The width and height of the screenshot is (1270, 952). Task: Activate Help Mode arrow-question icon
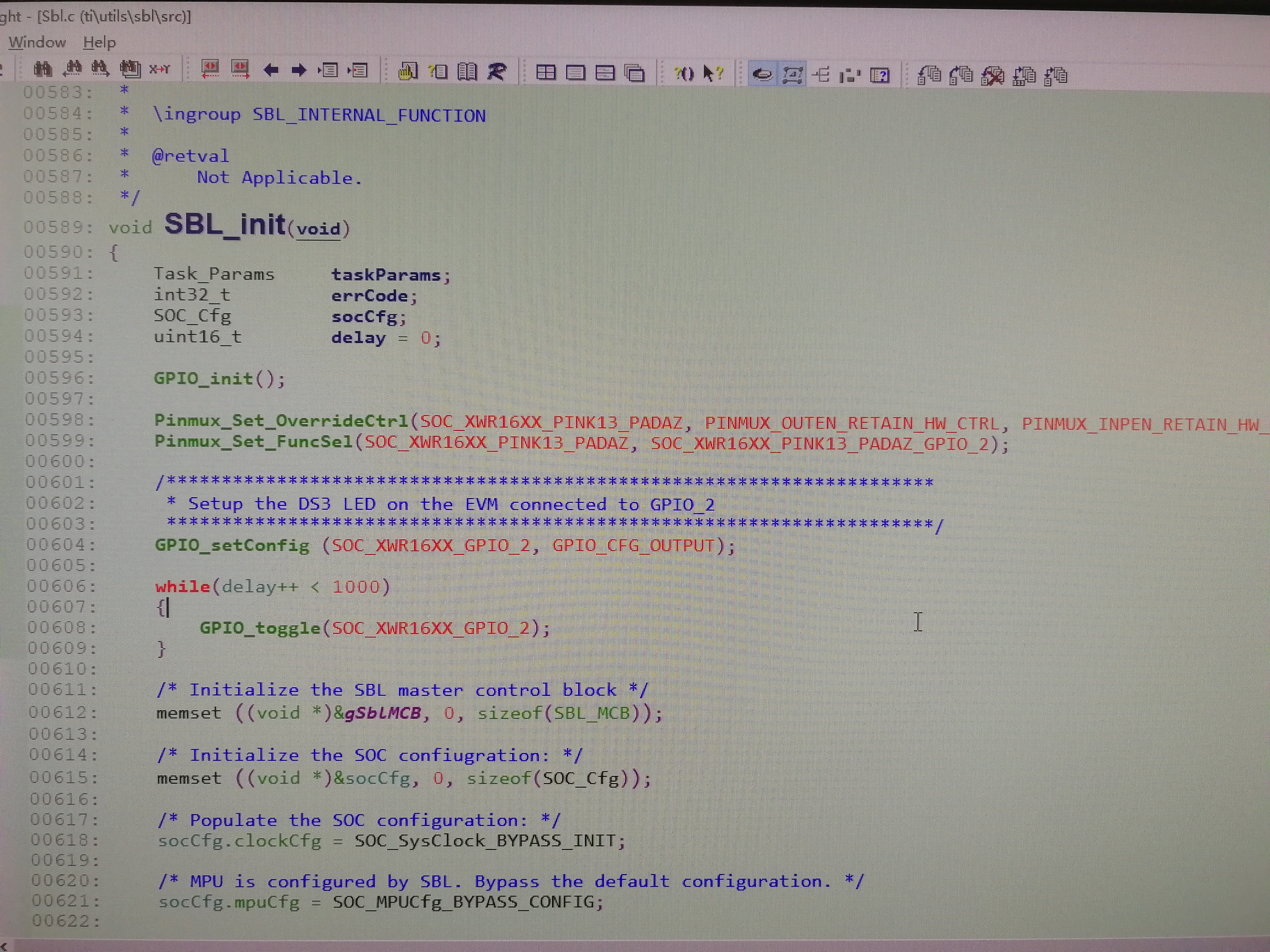[713, 74]
